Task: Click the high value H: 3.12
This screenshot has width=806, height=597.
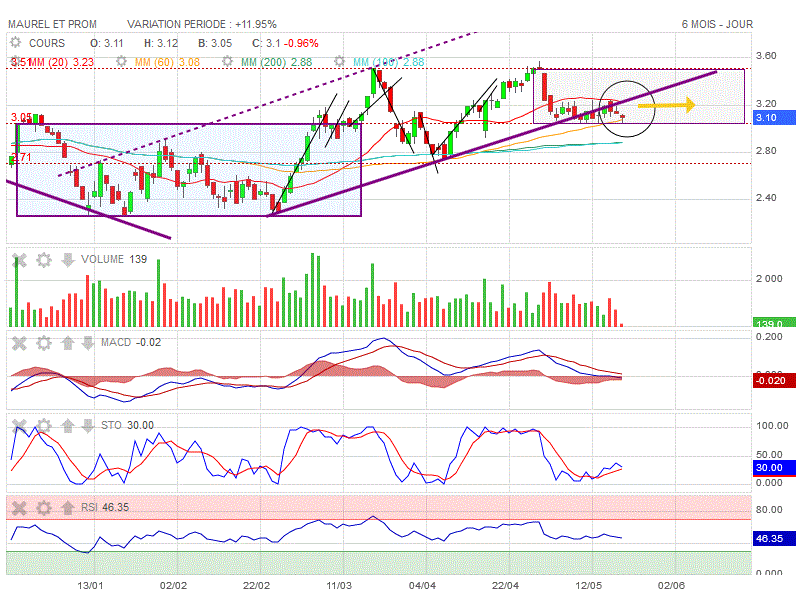Action: pos(161,43)
